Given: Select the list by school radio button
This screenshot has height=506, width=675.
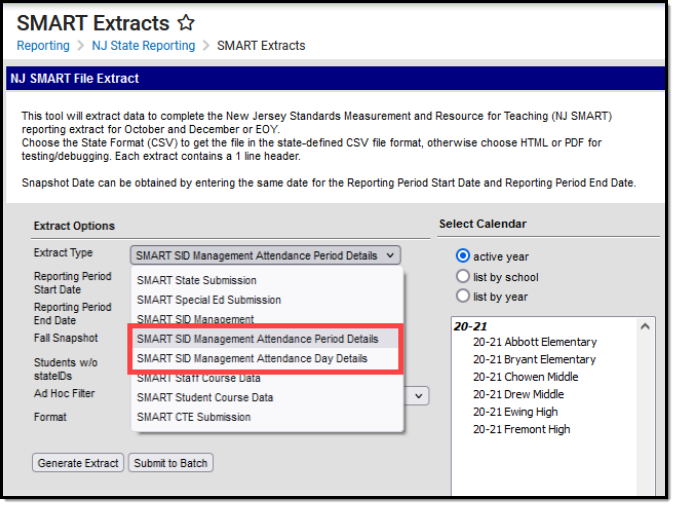Looking at the screenshot, I should pos(463,276).
